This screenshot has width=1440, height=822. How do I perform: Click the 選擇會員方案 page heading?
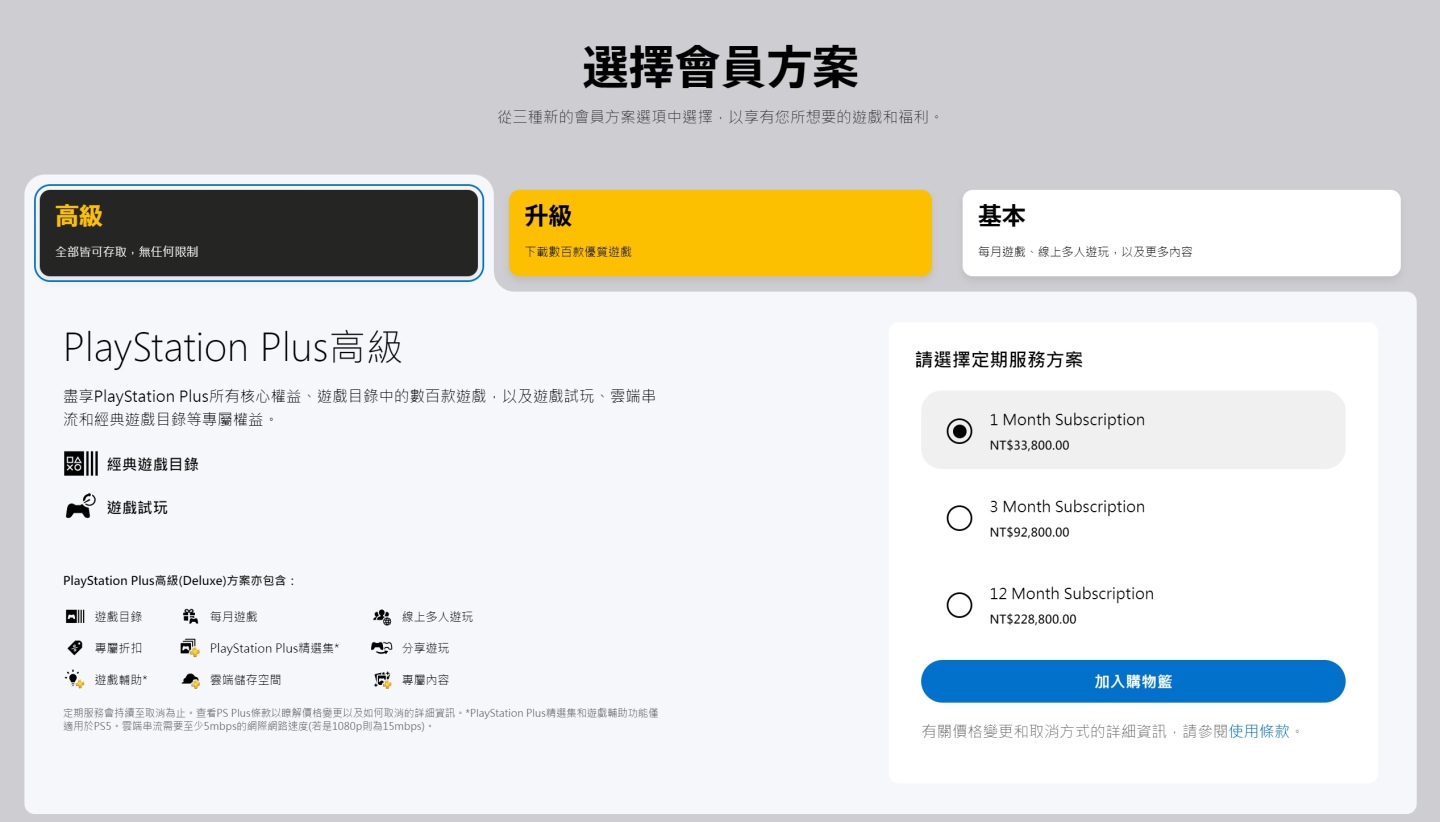tap(720, 68)
